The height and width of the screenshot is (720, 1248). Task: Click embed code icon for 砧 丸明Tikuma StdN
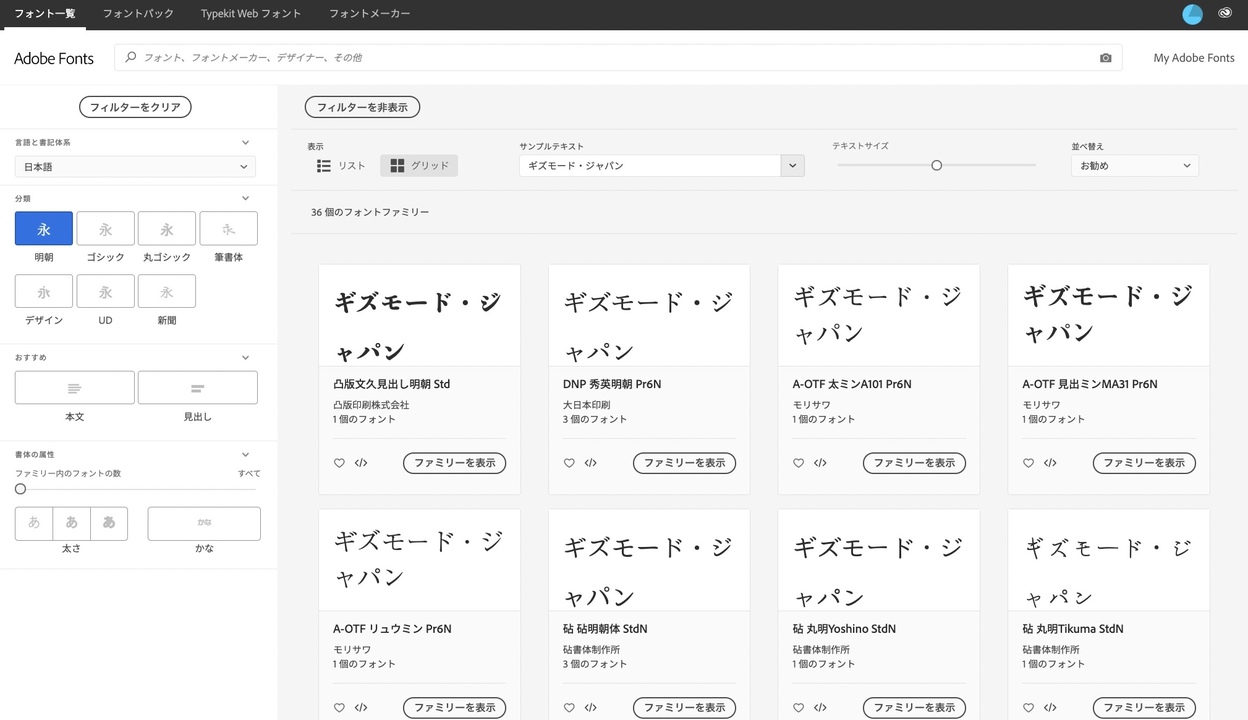click(1050, 708)
